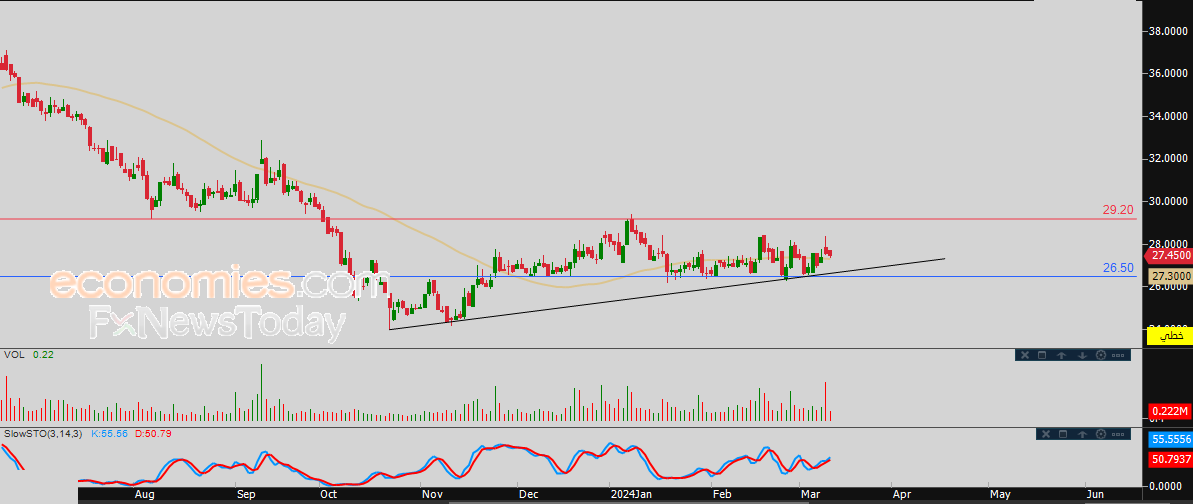Click the VOL indicator label
Image resolution: width=1193 pixels, height=504 pixels.
pyautogui.click(x=13, y=355)
